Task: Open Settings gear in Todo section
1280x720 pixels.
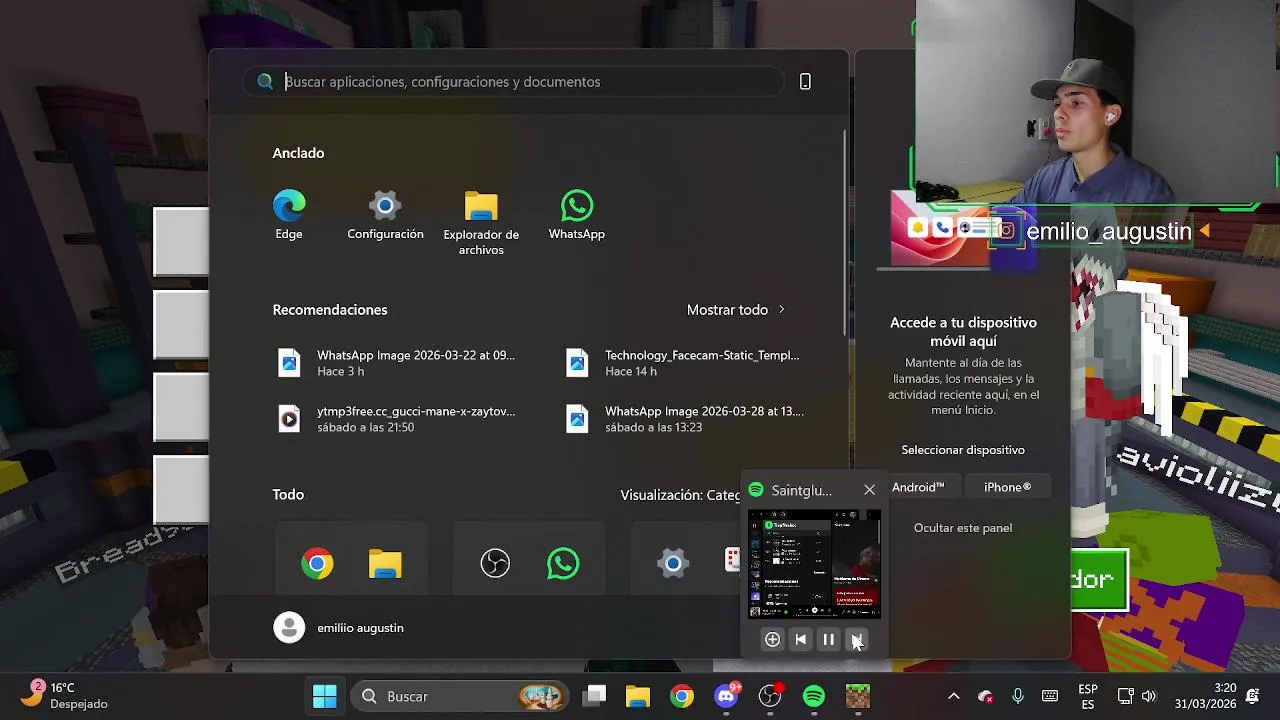Action: (x=673, y=564)
